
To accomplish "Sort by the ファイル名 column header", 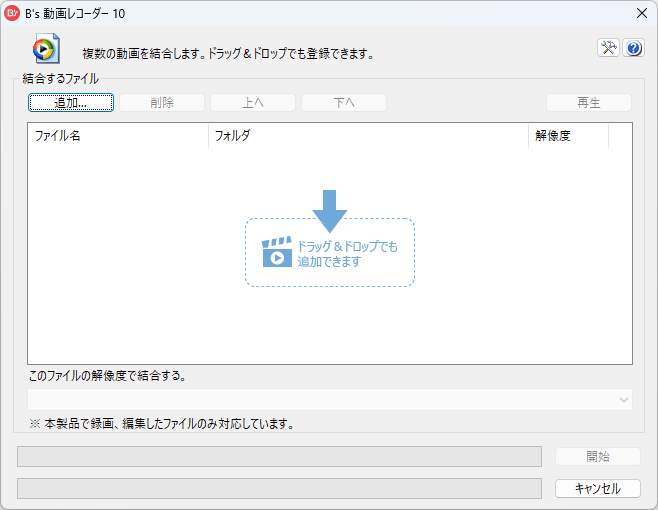I will coord(118,136).
